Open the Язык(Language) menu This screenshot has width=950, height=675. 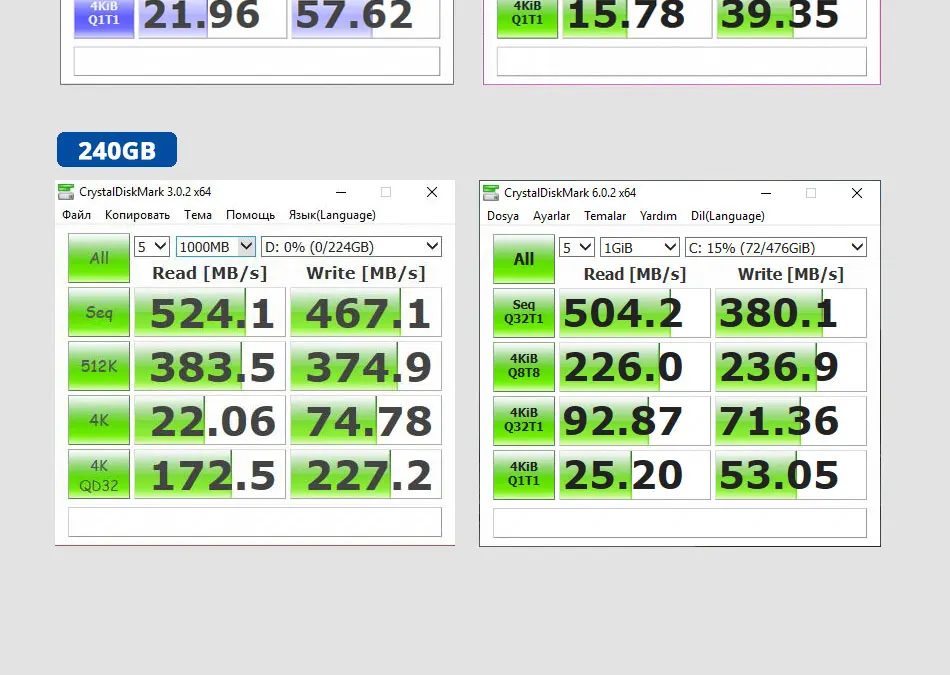(332, 215)
